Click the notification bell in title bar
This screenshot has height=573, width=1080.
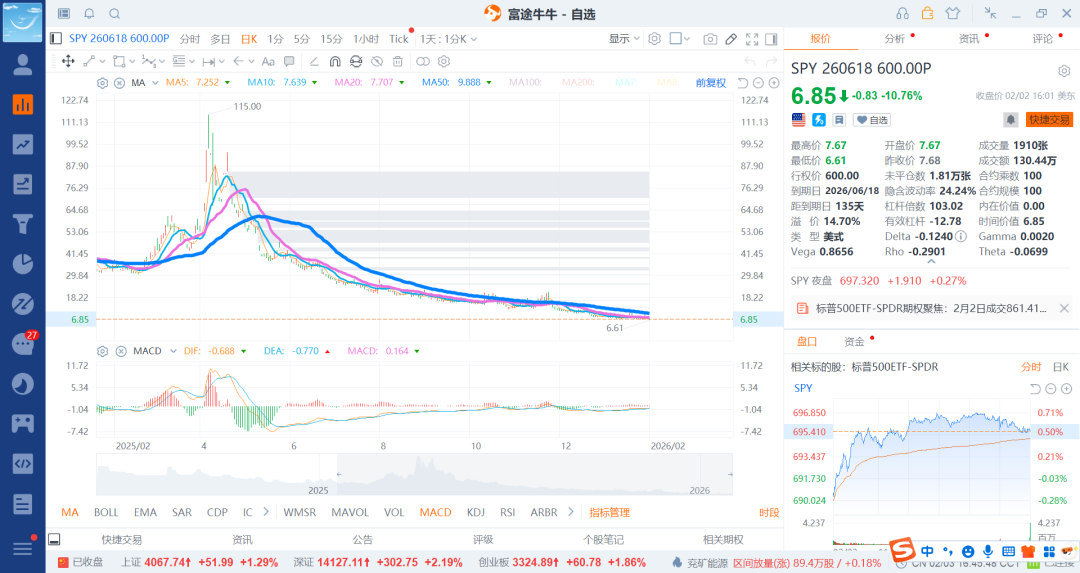point(89,14)
